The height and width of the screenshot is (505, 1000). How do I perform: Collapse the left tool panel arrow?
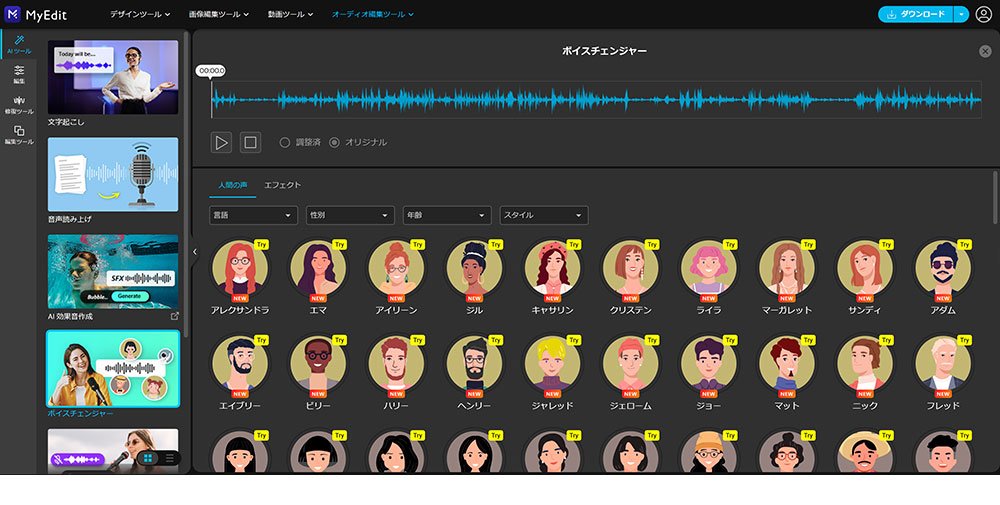click(x=194, y=252)
